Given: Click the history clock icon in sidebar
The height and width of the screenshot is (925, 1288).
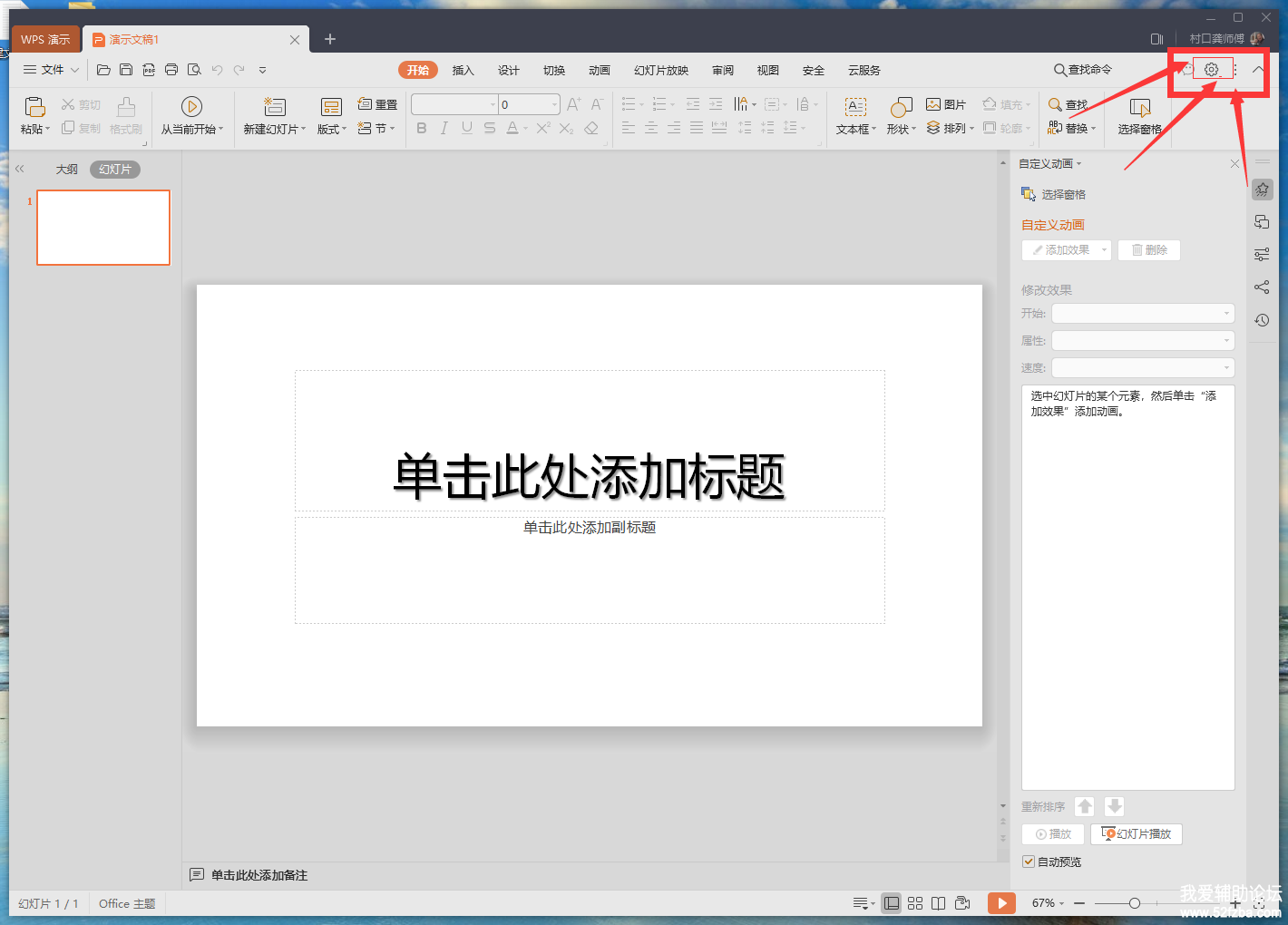Looking at the screenshot, I should pos(1262,320).
